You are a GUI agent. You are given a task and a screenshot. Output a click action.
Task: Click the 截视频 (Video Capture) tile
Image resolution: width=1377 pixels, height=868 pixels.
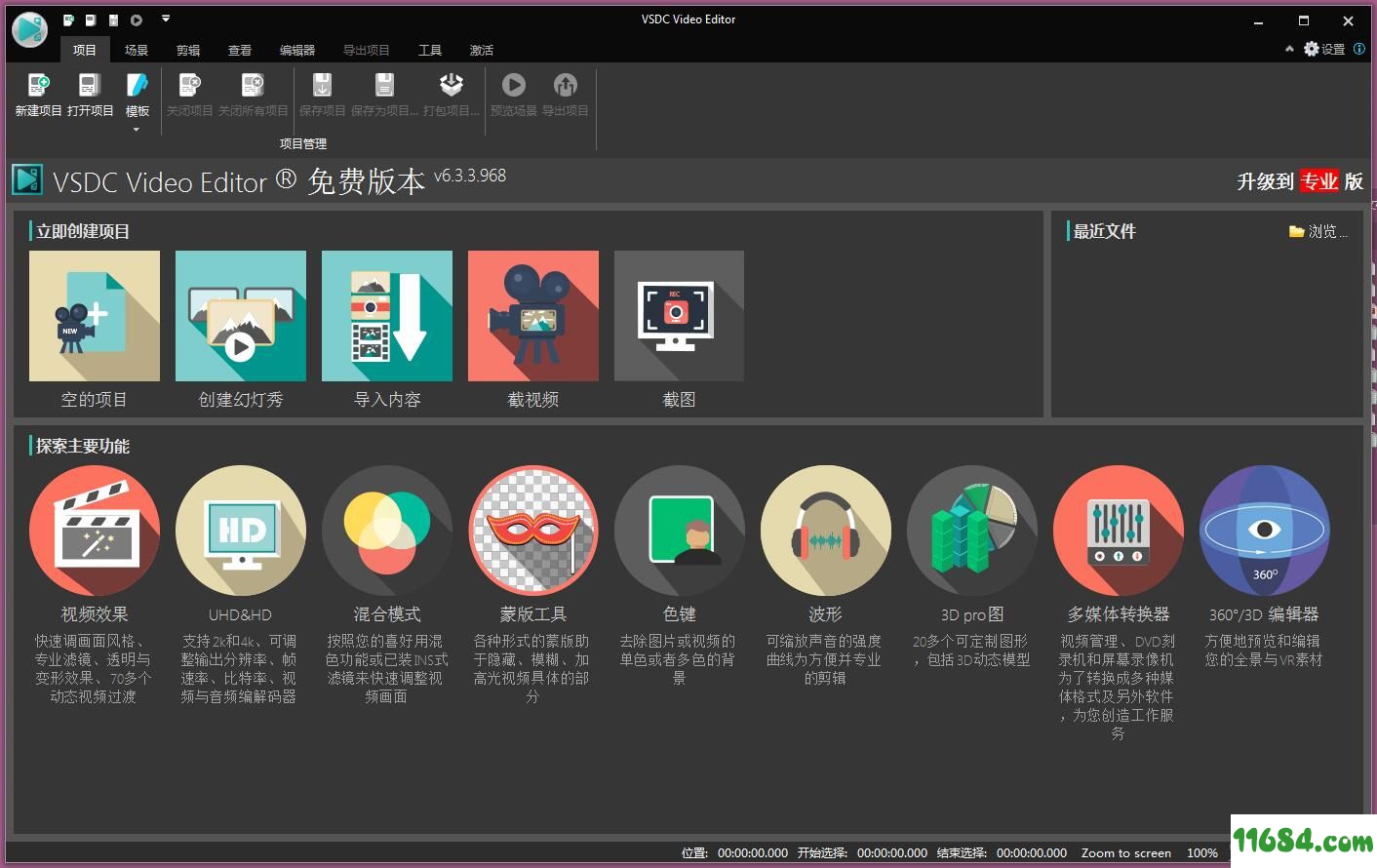533,316
